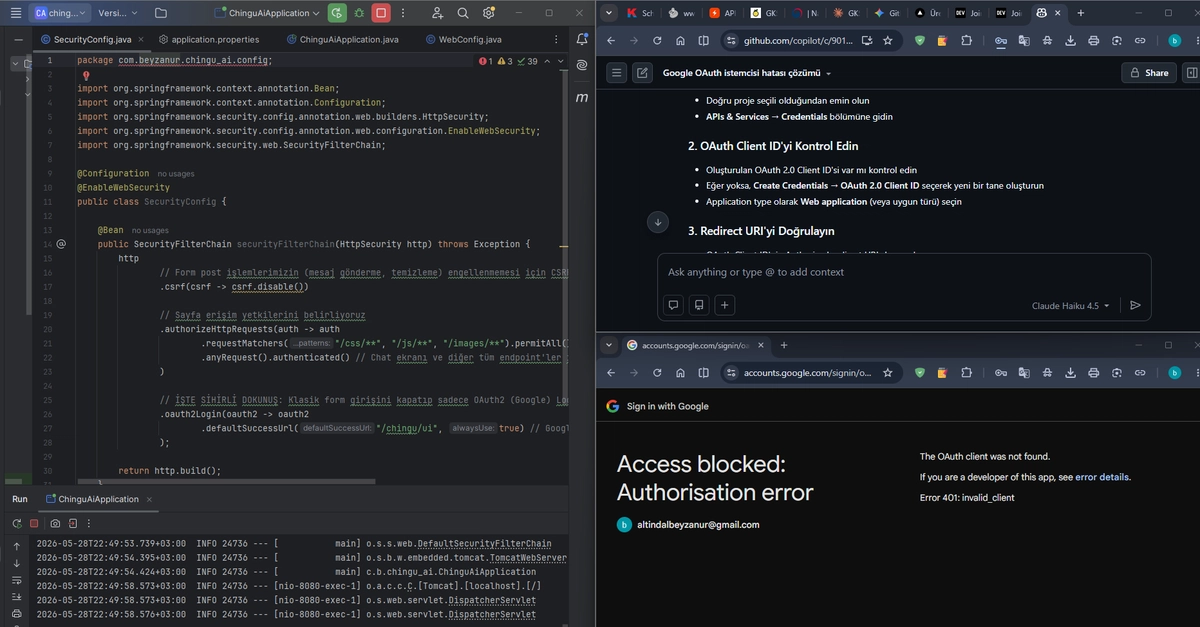Close the SecurityConfig.java tab
The width and height of the screenshot is (1200, 627).
click(x=142, y=39)
